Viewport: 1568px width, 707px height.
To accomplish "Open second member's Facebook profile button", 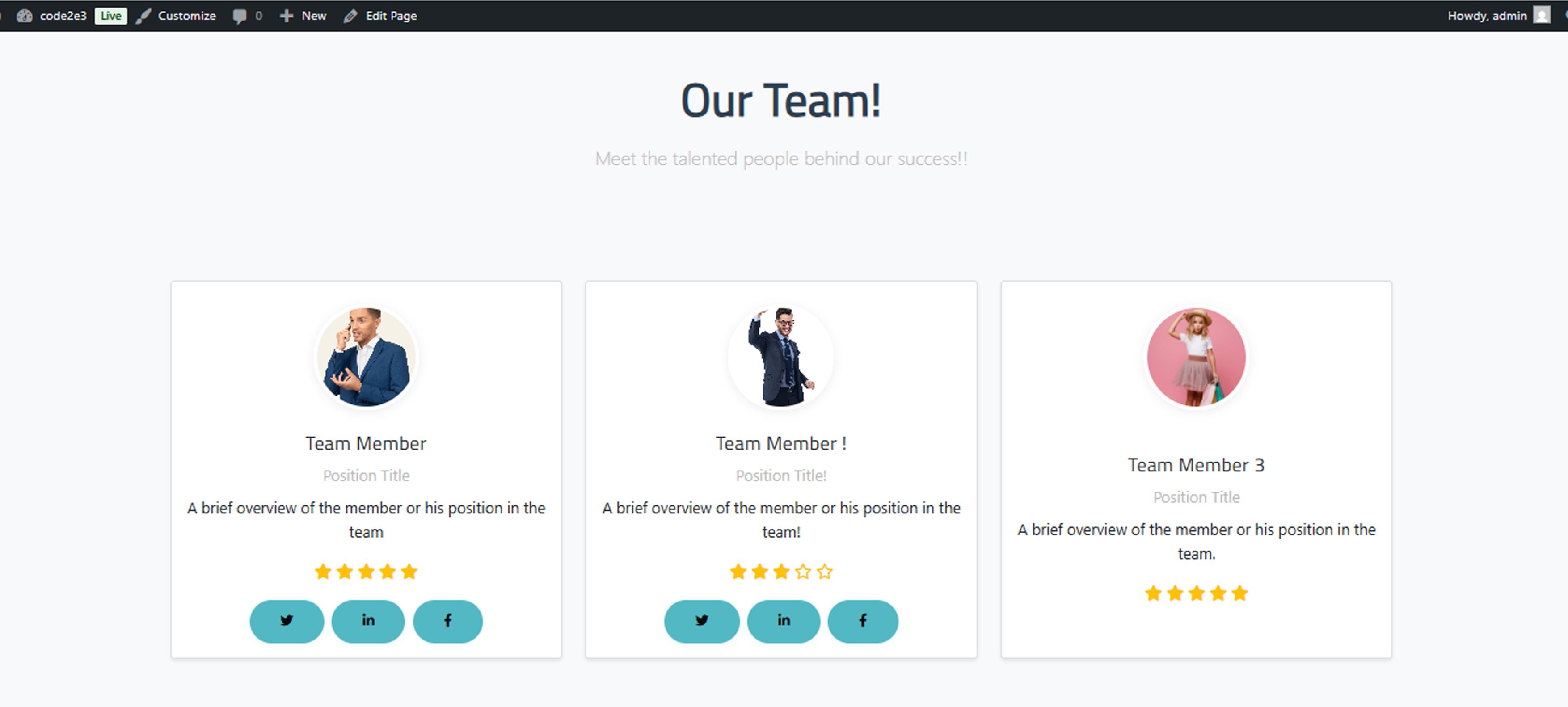I will 863,621.
